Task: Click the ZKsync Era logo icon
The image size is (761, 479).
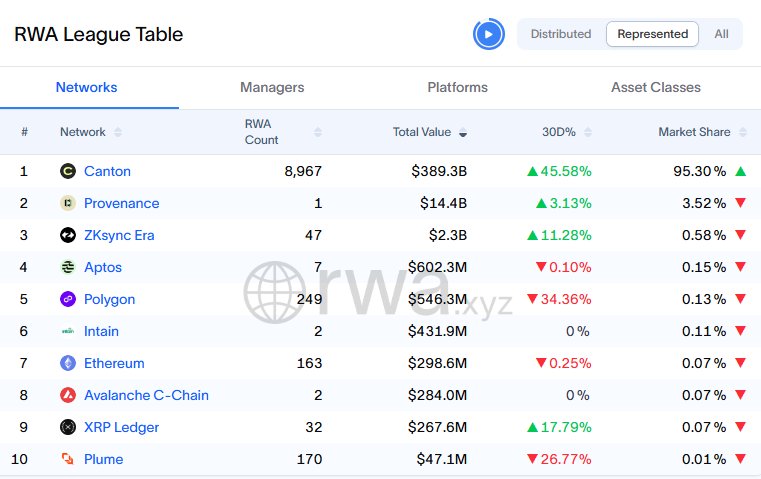Action: (68, 235)
